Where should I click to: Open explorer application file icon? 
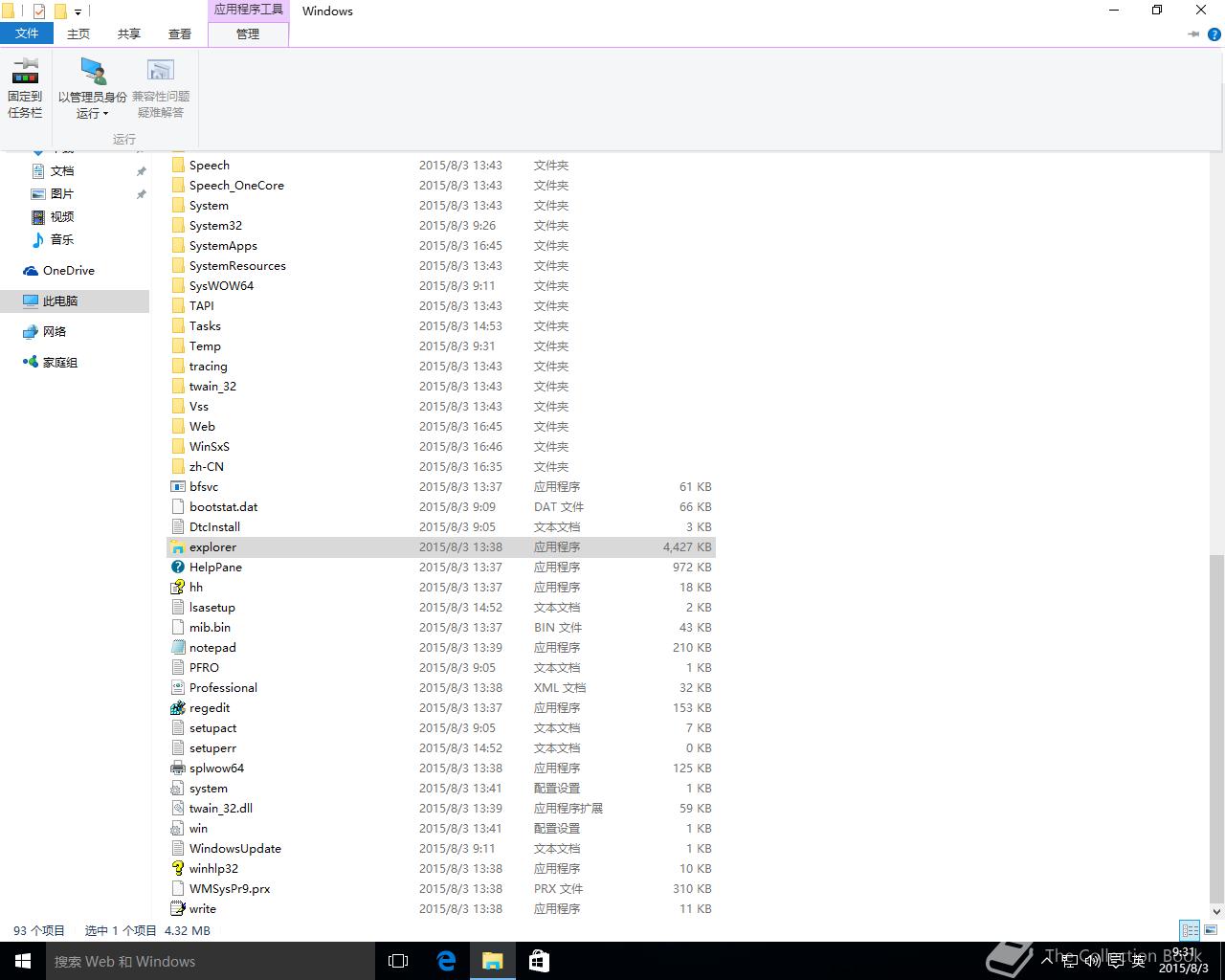(x=177, y=547)
